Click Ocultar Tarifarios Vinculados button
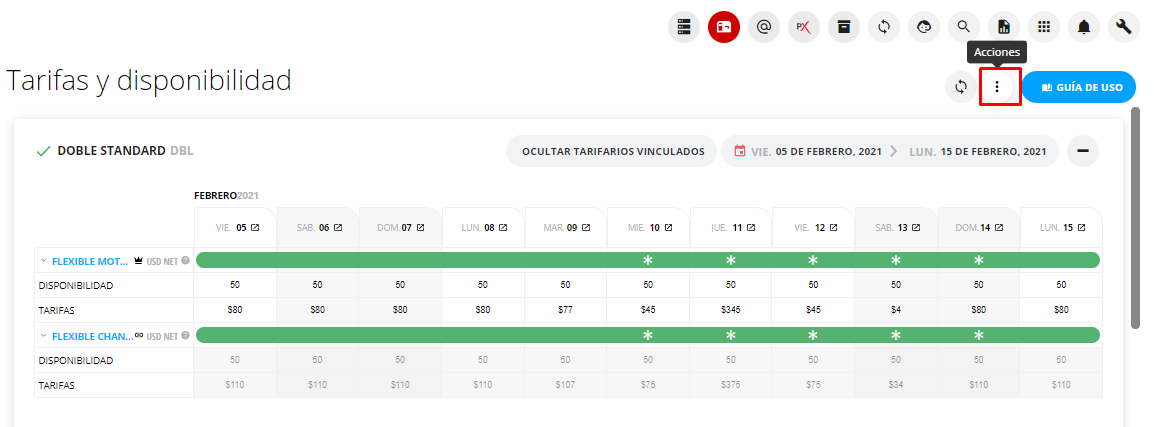The width and height of the screenshot is (1154, 427). point(611,151)
